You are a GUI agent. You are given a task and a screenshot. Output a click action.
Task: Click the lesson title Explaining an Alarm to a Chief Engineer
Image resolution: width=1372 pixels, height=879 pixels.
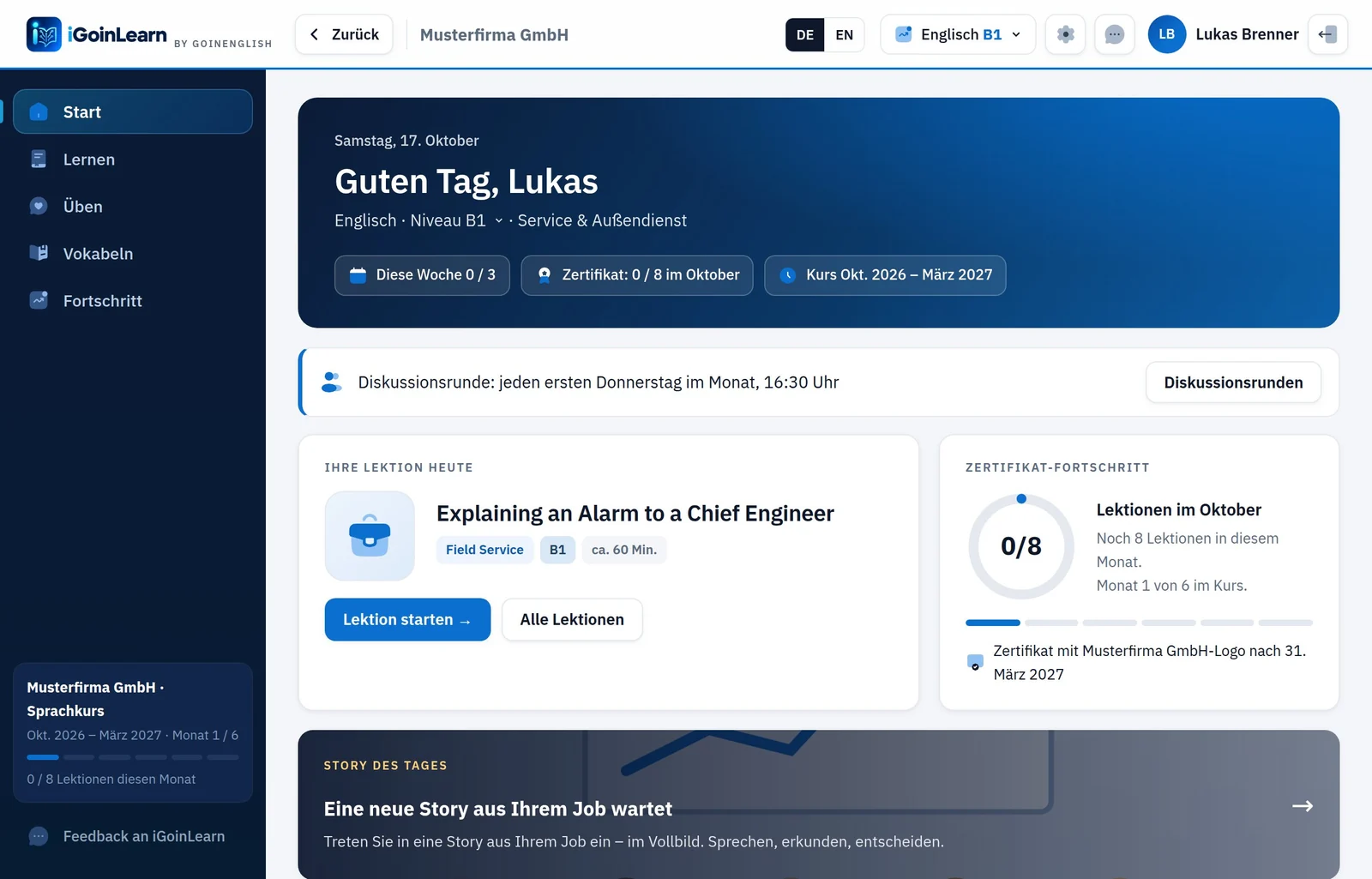point(635,513)
